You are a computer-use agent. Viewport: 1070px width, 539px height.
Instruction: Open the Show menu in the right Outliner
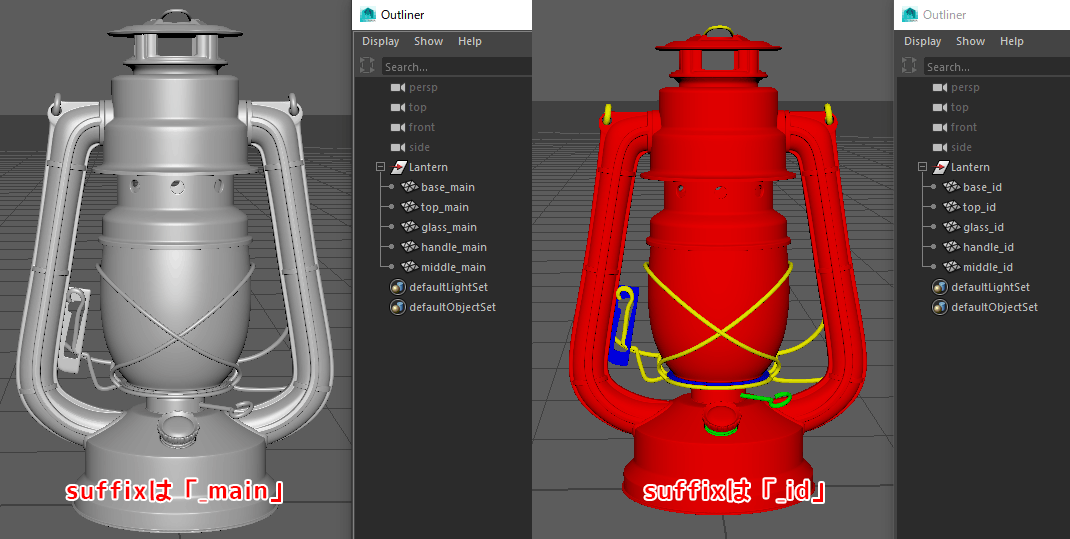[x=970, y=41]
